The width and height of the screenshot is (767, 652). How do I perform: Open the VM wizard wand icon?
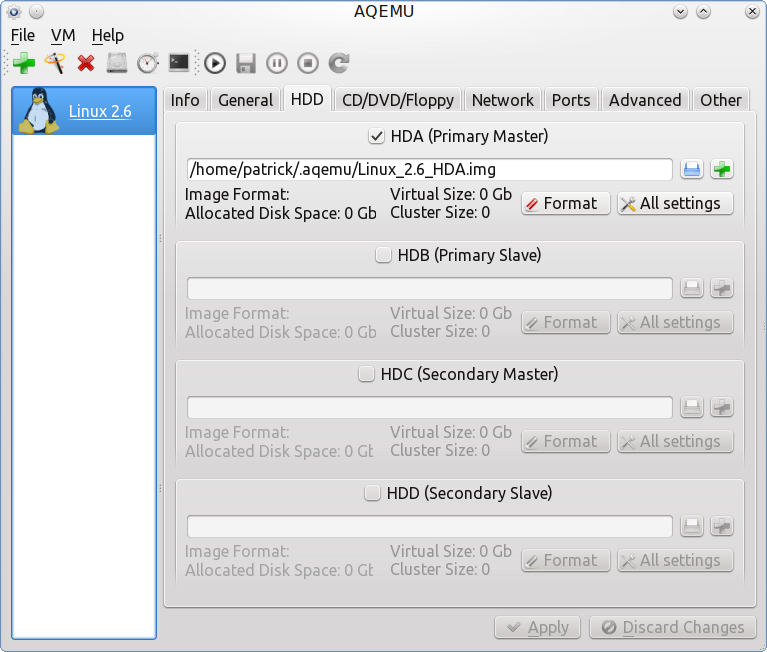(55, 63)
